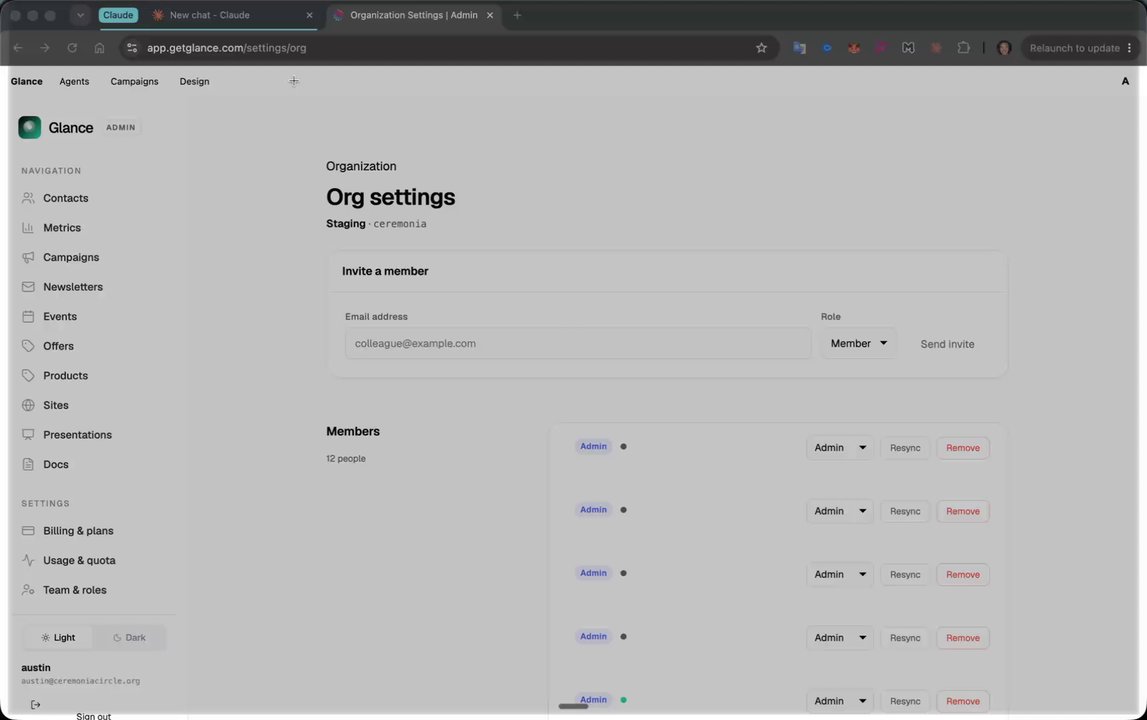1147x720 pixels.
Task: Open Contacts via its people icon
Action: 28,198
